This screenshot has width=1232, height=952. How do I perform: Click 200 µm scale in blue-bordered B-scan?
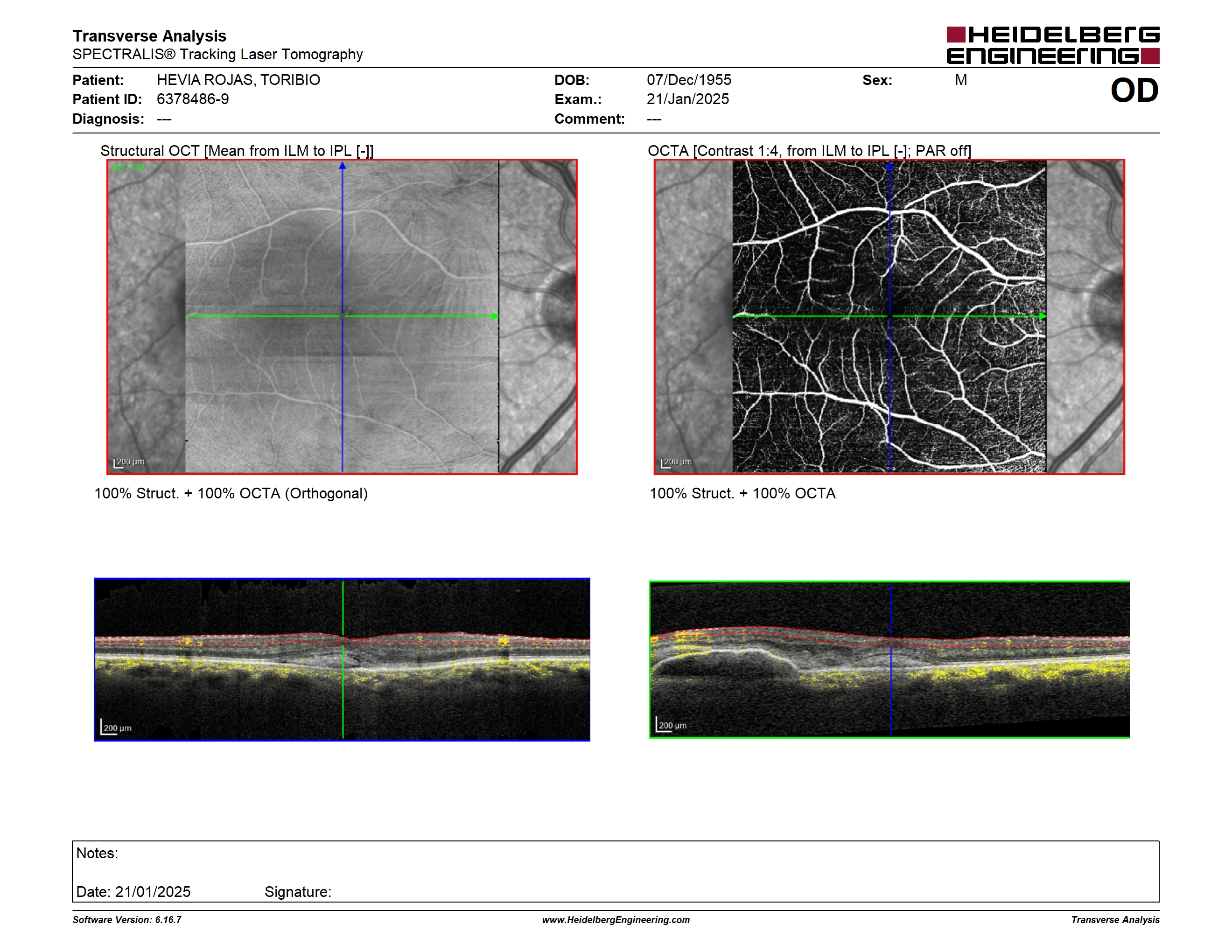(x=116, y=728)
